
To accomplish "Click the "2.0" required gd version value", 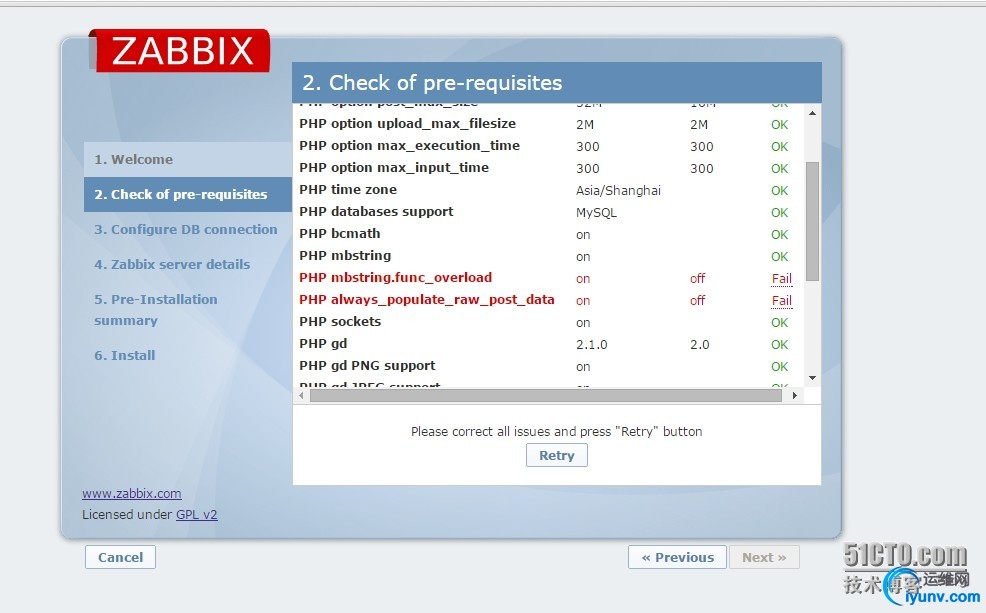I will (699, 345).
